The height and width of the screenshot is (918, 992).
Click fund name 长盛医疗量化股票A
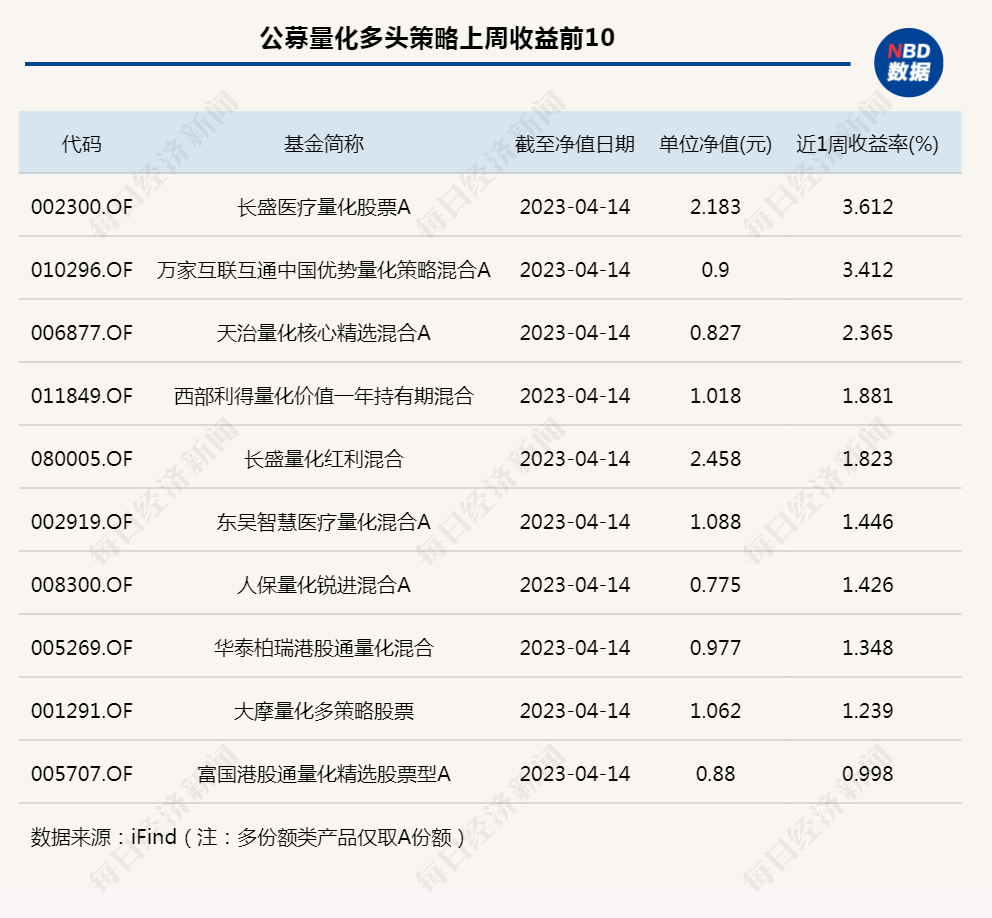(x=323, y=207)
